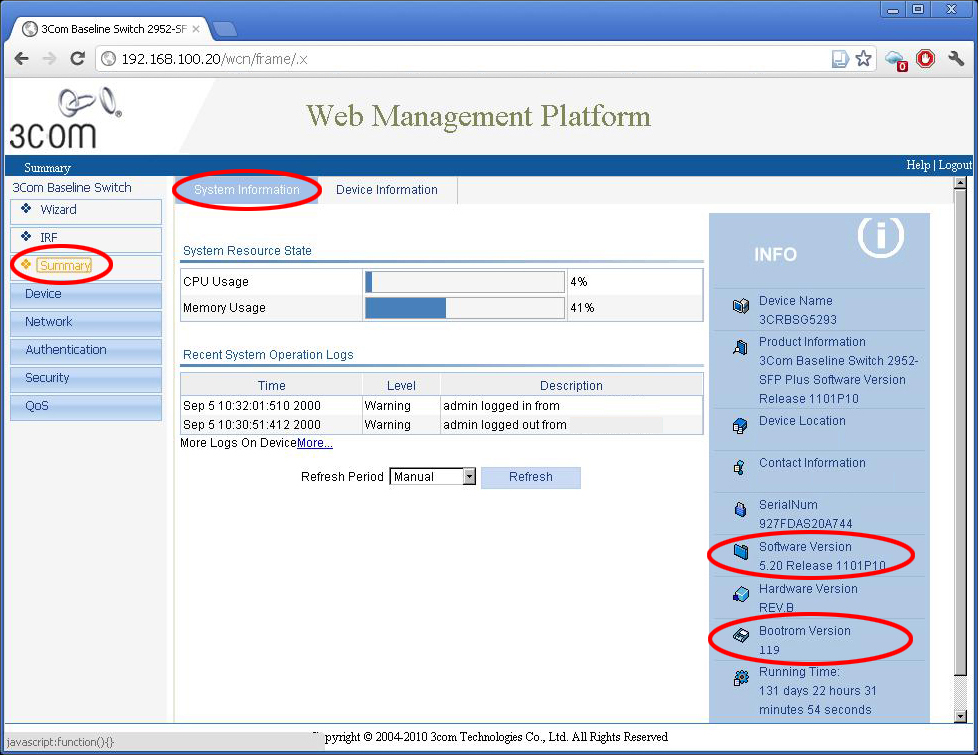Screen dimensions: 978x755
Task: Click the 4% CPU usage value
Action: coord(579,281)
